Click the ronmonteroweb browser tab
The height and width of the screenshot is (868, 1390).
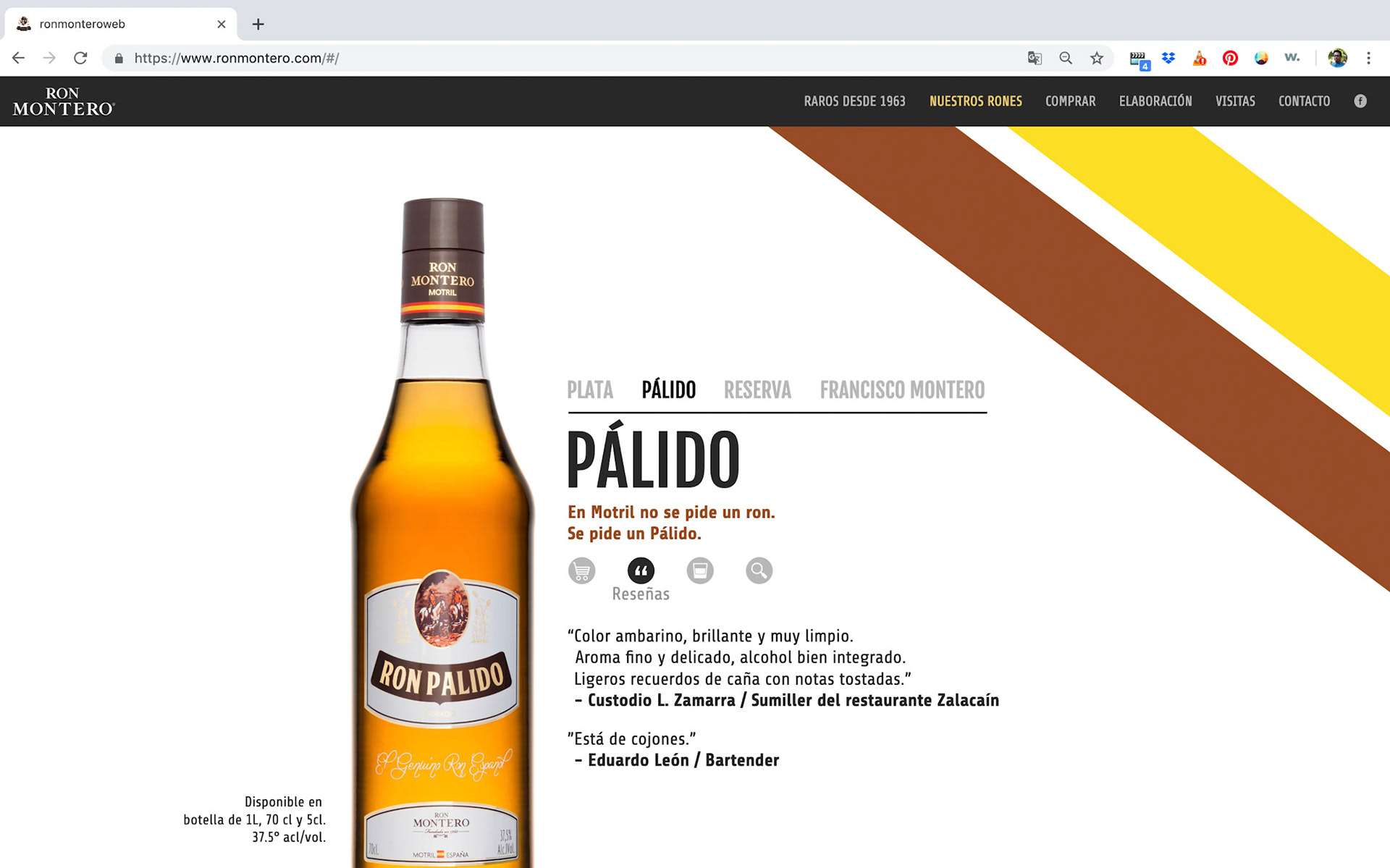point(120,24)
